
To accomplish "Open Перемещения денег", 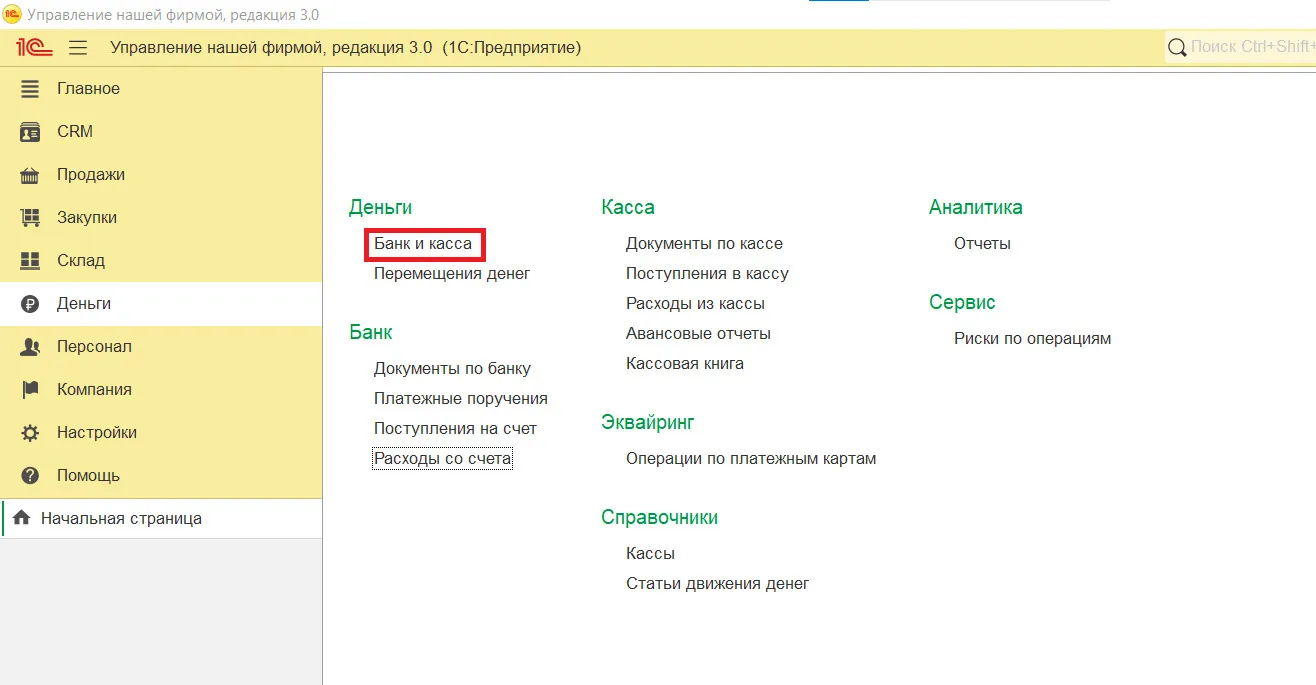I will pyautogui.click(x=452, y=273).
